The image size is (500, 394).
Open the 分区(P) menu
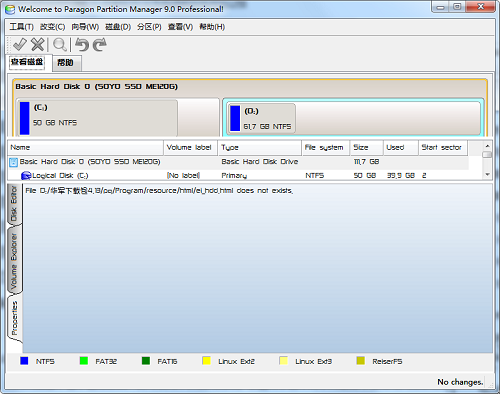[149, 27]
